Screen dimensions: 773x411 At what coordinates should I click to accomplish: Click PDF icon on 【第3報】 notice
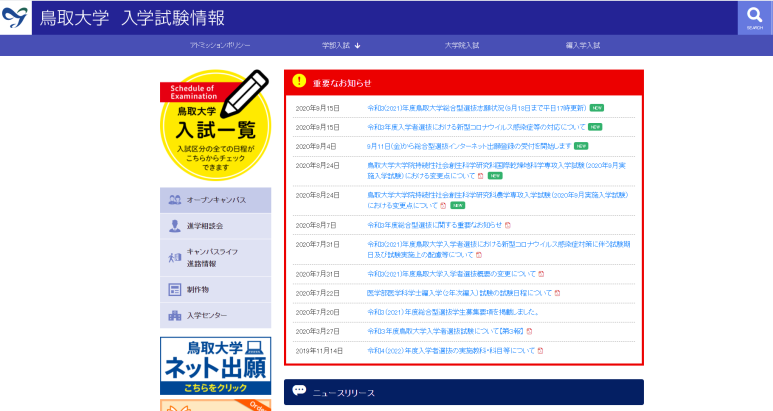[529, 332]
